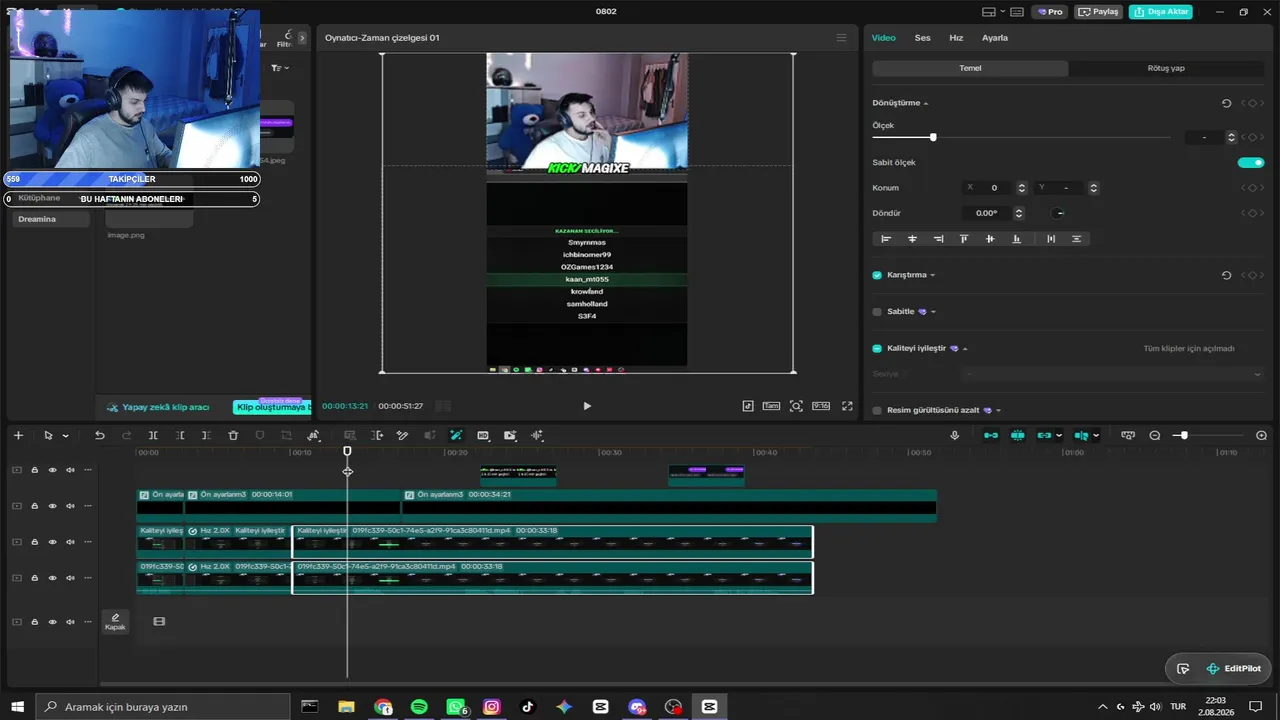The height and width of the screenshot is (720, 1280).
Task: Open the selection tool dropdown arrow
Action: 66,436
